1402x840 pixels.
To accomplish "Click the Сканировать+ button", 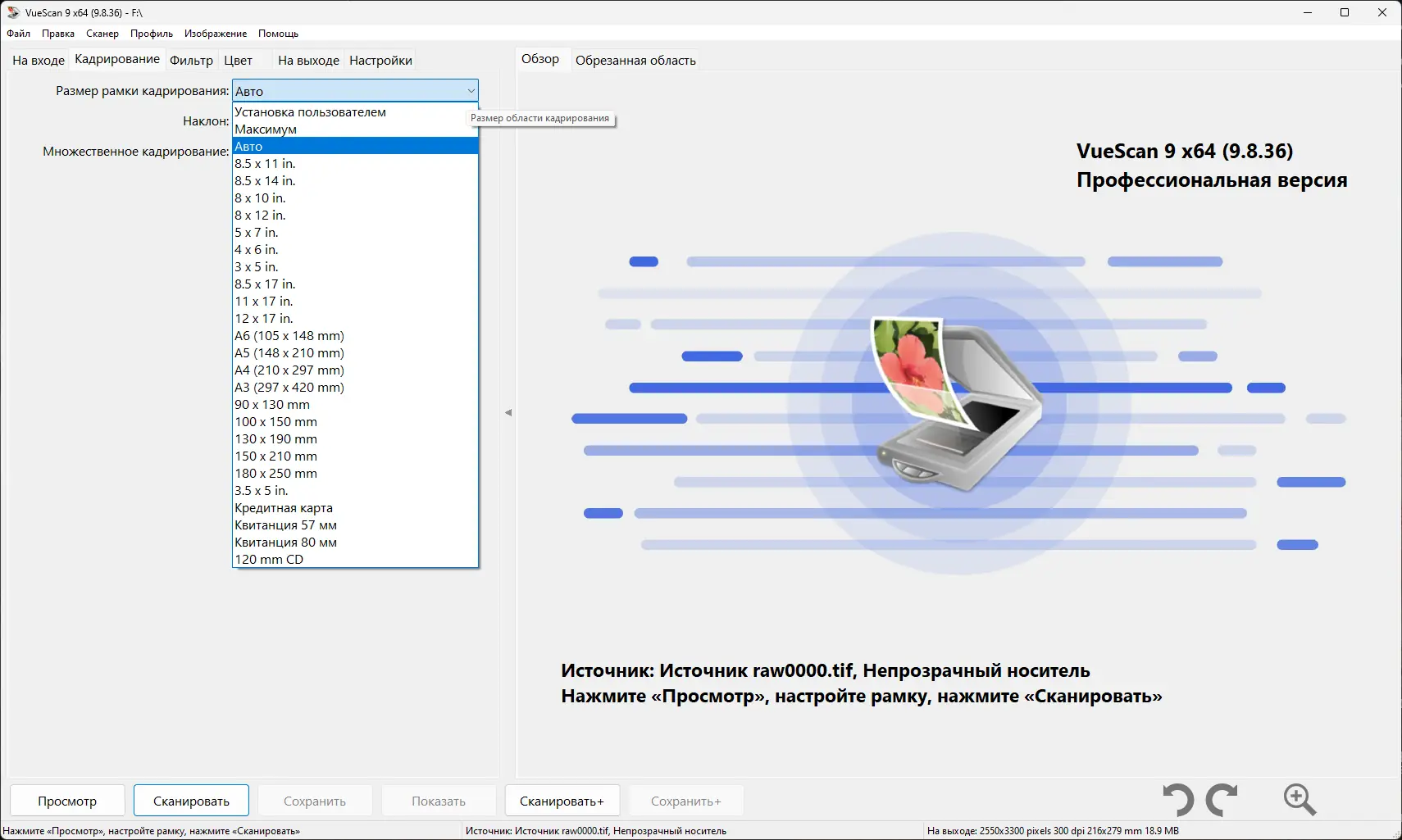I will pyautogui.click(x=562, y=801).
